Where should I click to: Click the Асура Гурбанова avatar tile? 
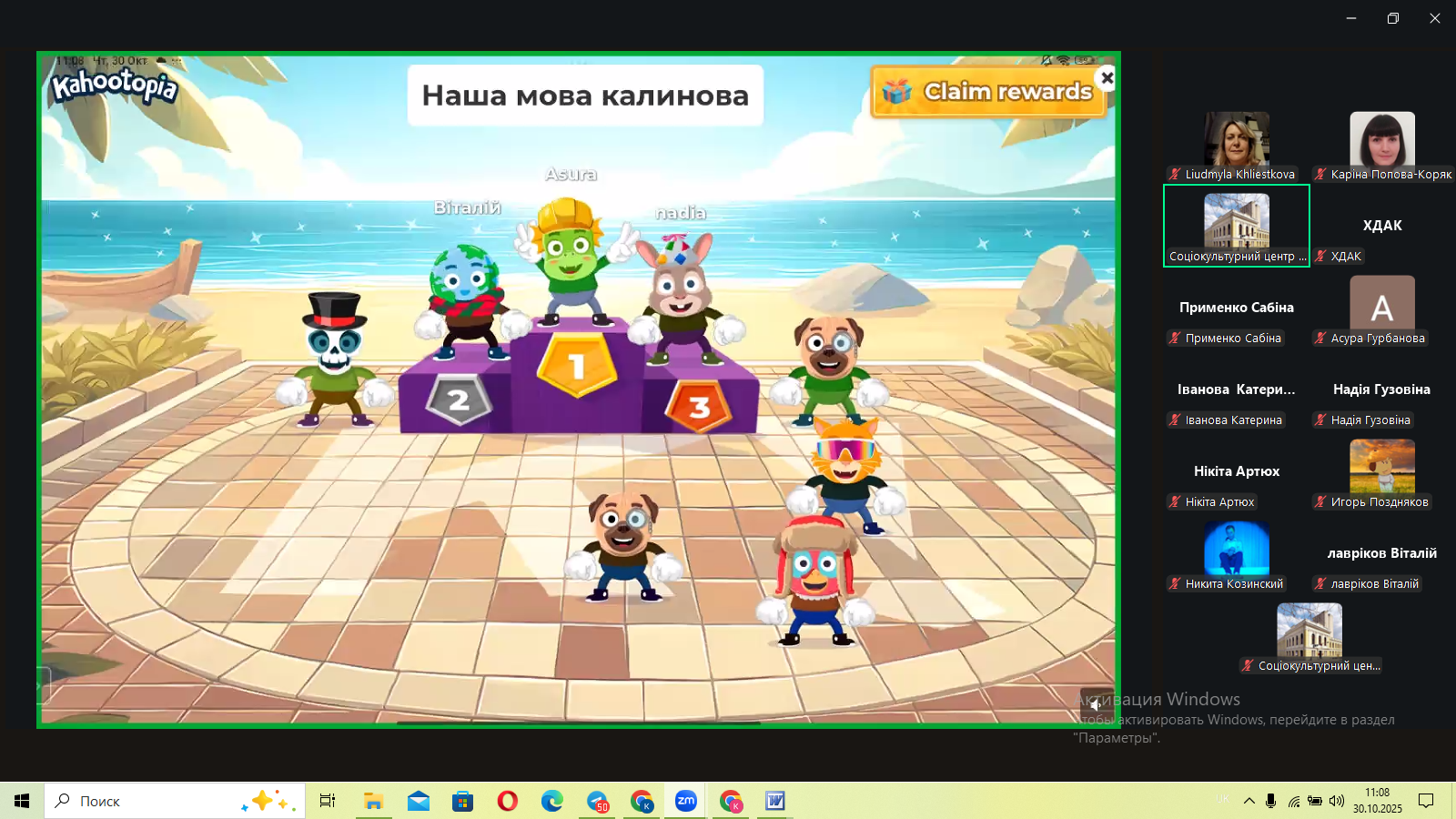point(1381,304)
